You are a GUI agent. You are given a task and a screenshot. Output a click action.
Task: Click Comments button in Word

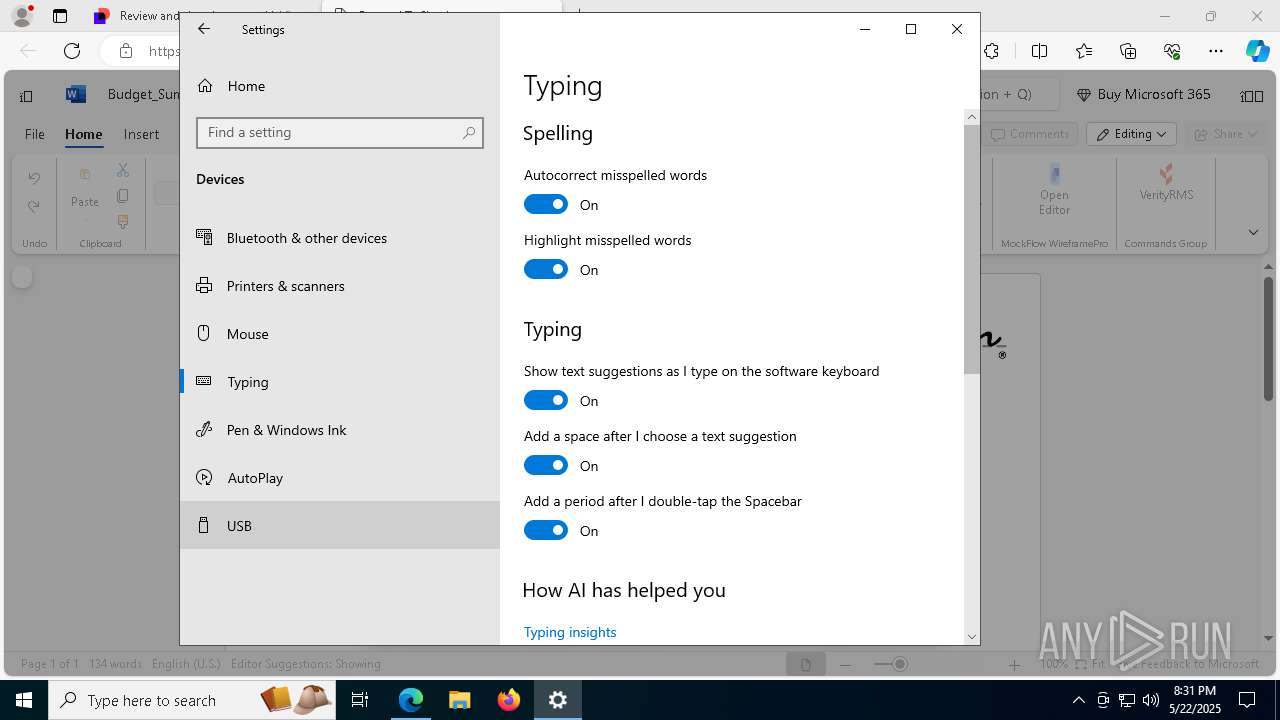coord(1030,134)
